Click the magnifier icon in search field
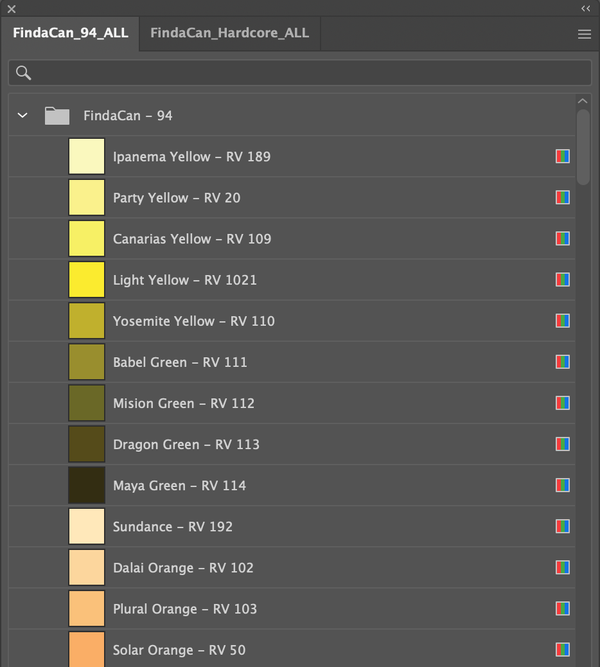The width and height of the screenshot is (600, 667). click(x=24, y=73)
